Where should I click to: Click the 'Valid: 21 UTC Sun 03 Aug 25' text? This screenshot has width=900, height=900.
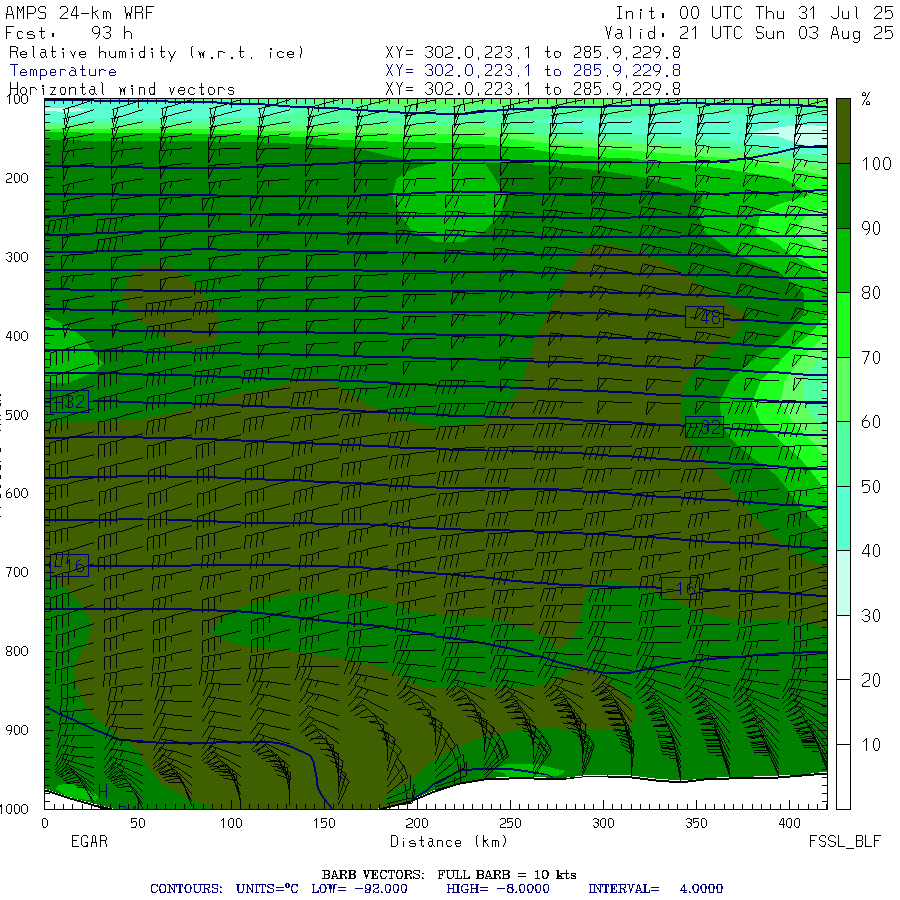point(748,33)
